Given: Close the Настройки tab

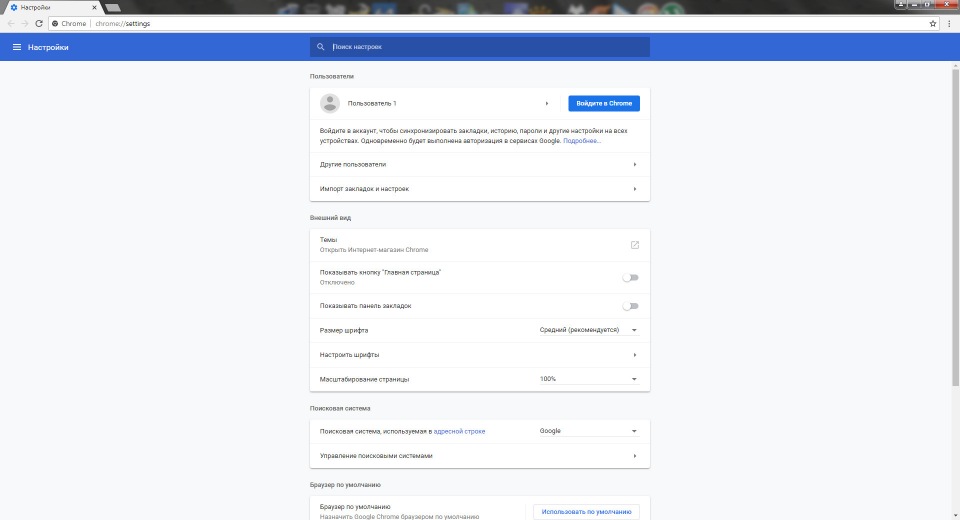Looking at the screenshot, I should [94, 7].
